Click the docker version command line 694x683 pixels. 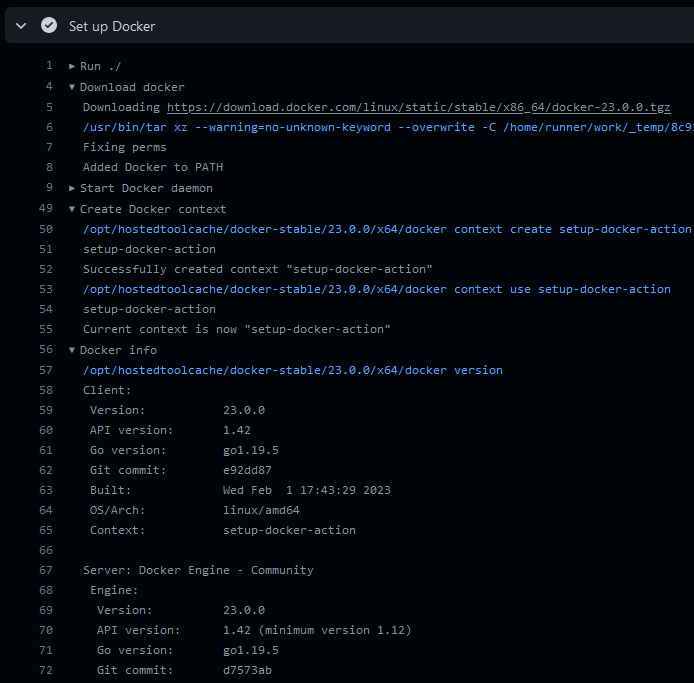click(292, 370)
